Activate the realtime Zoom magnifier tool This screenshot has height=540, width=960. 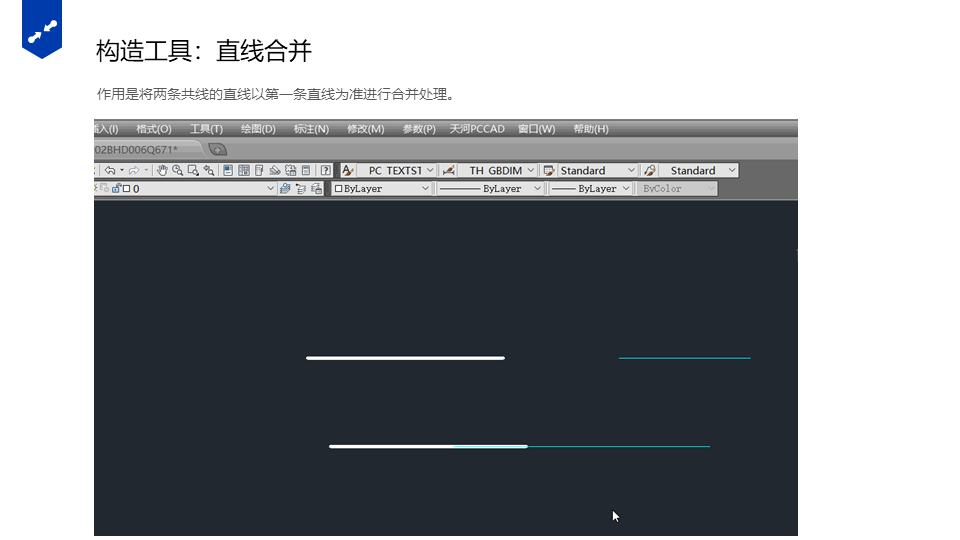point(178,170)
